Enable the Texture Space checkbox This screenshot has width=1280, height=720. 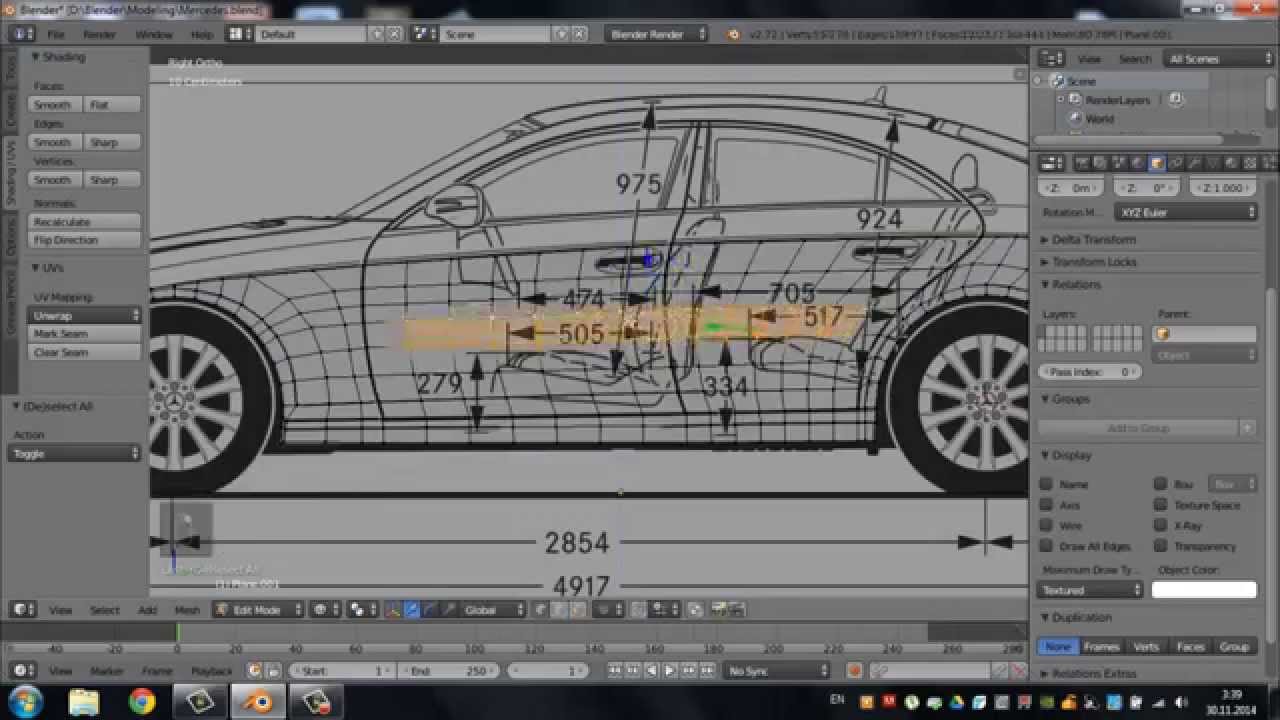(x=1160, y=505)
